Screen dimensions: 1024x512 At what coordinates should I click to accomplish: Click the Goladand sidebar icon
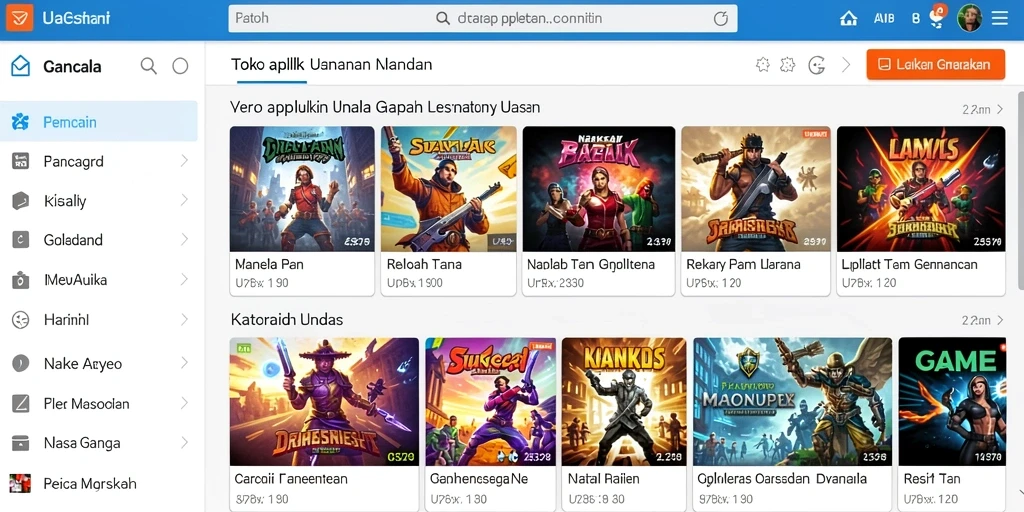click(20, 240)
